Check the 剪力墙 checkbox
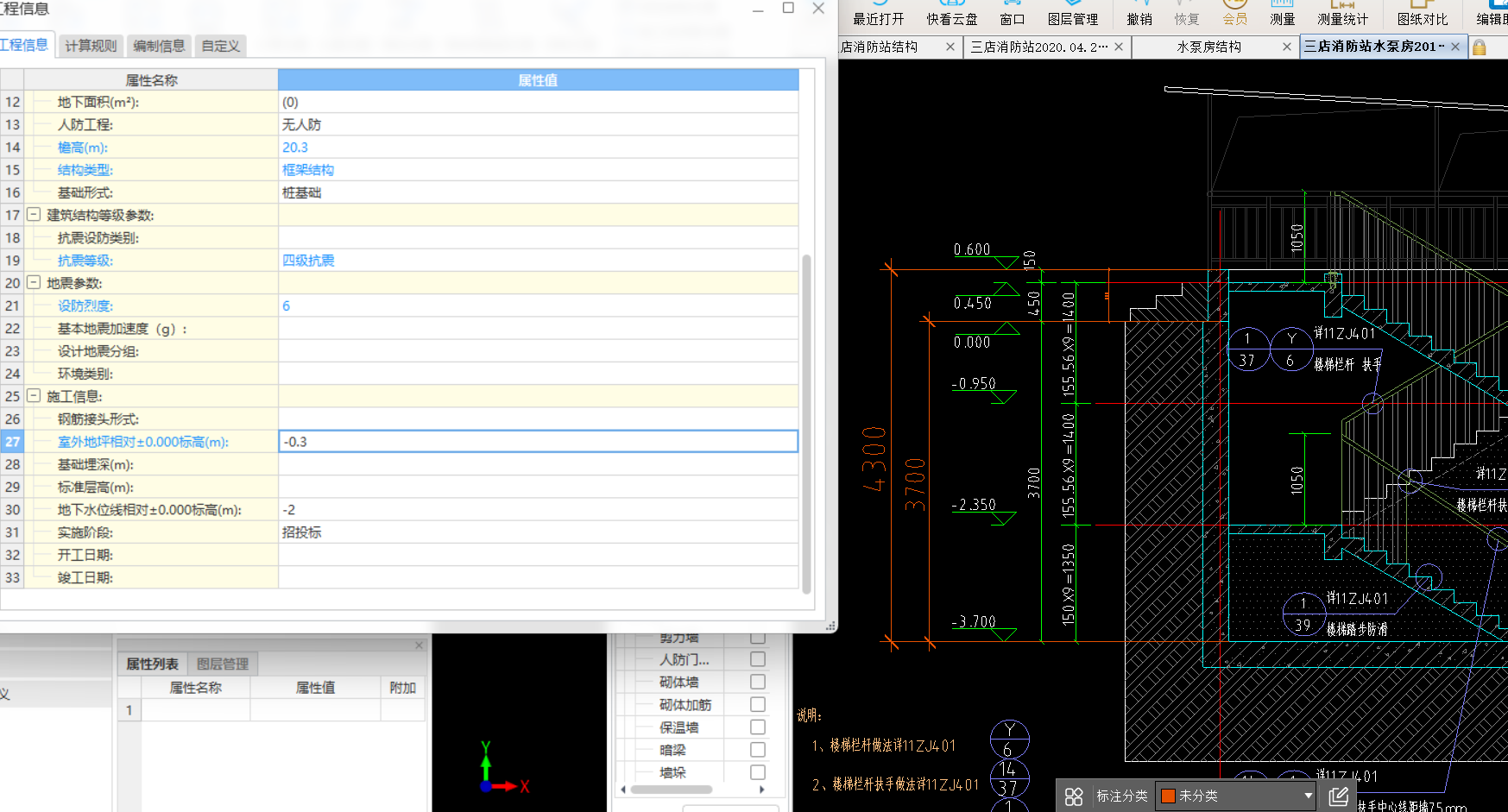Screen dimensions: 1508x812 point(758,638)
